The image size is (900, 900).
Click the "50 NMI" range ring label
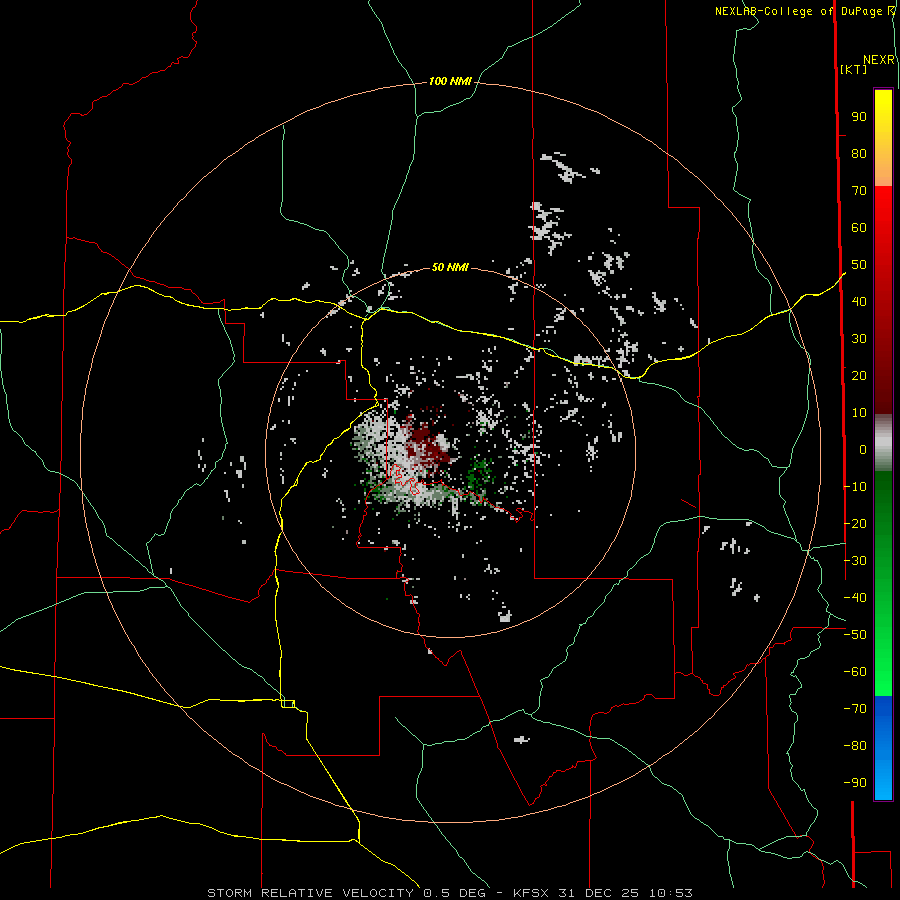click(450, 267)
